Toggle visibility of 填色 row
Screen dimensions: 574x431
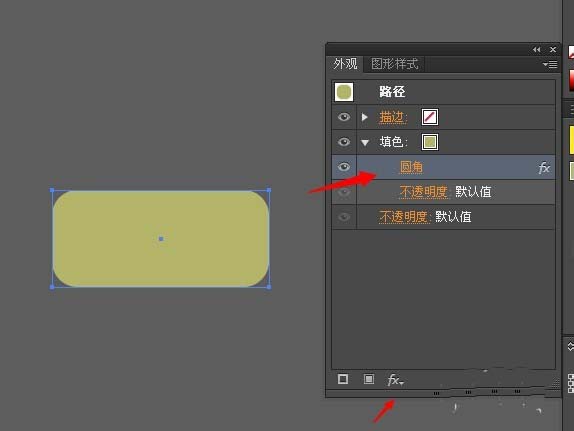[344, 142]
